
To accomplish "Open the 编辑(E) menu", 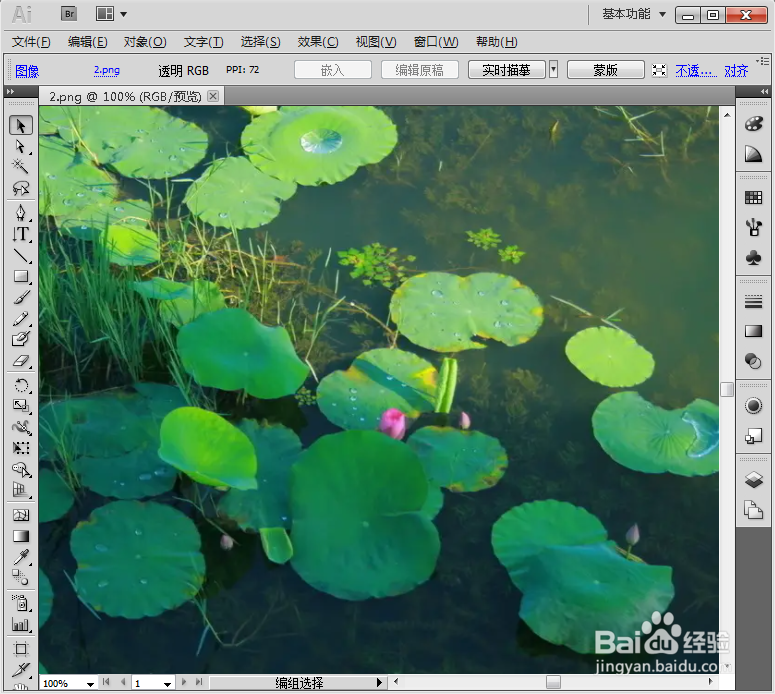I will pos(87,42).
